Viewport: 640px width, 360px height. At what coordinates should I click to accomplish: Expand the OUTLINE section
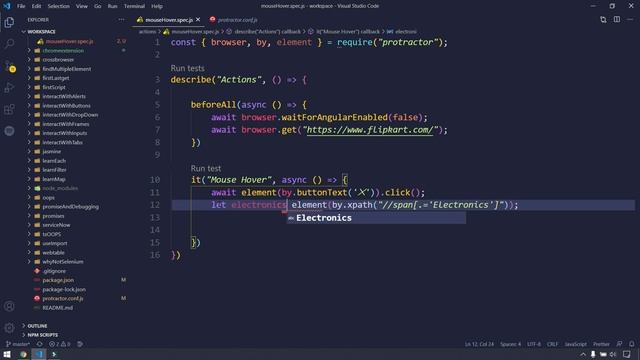tap(37, 326)
